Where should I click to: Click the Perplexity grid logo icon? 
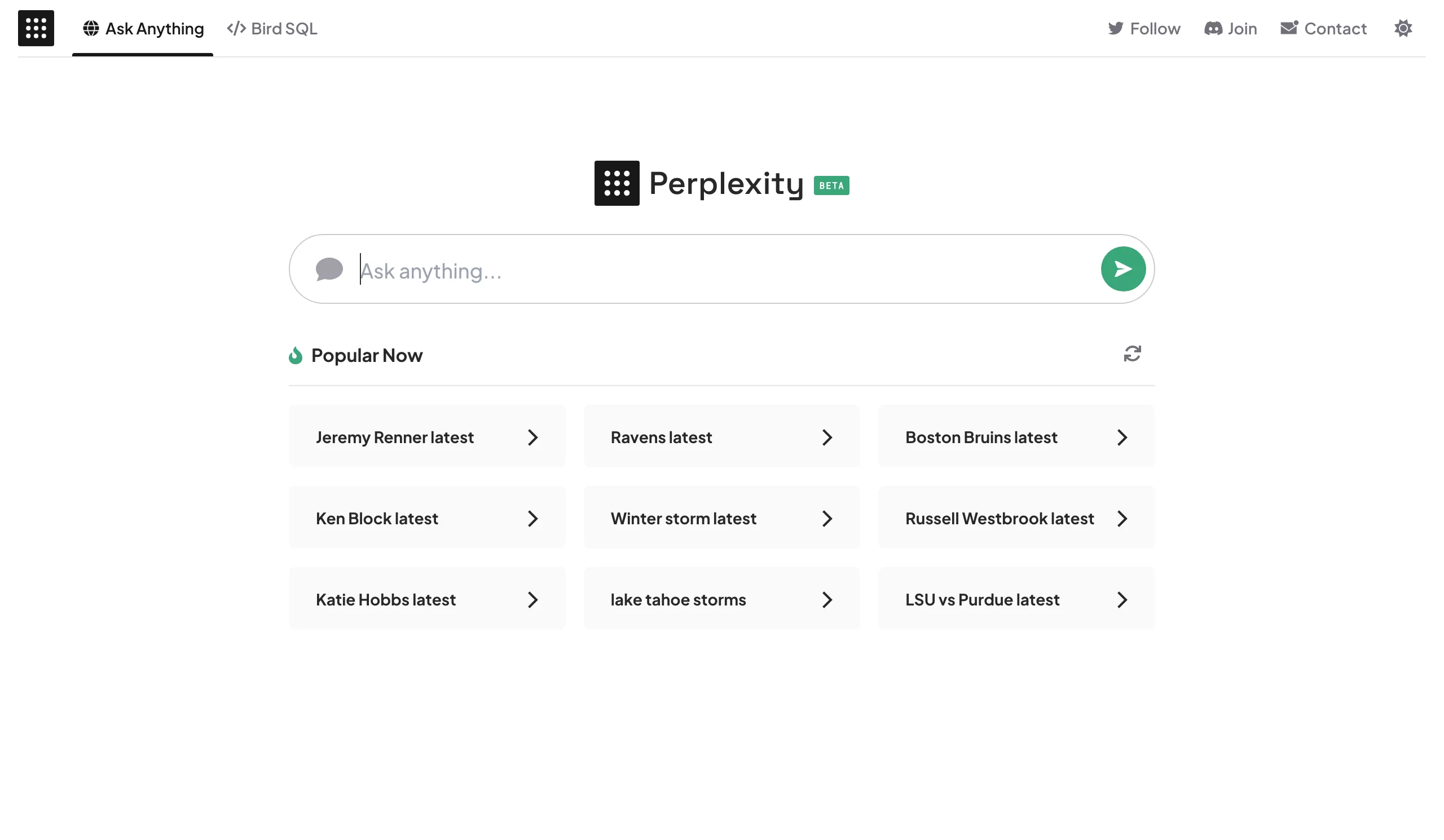(617, 183)
